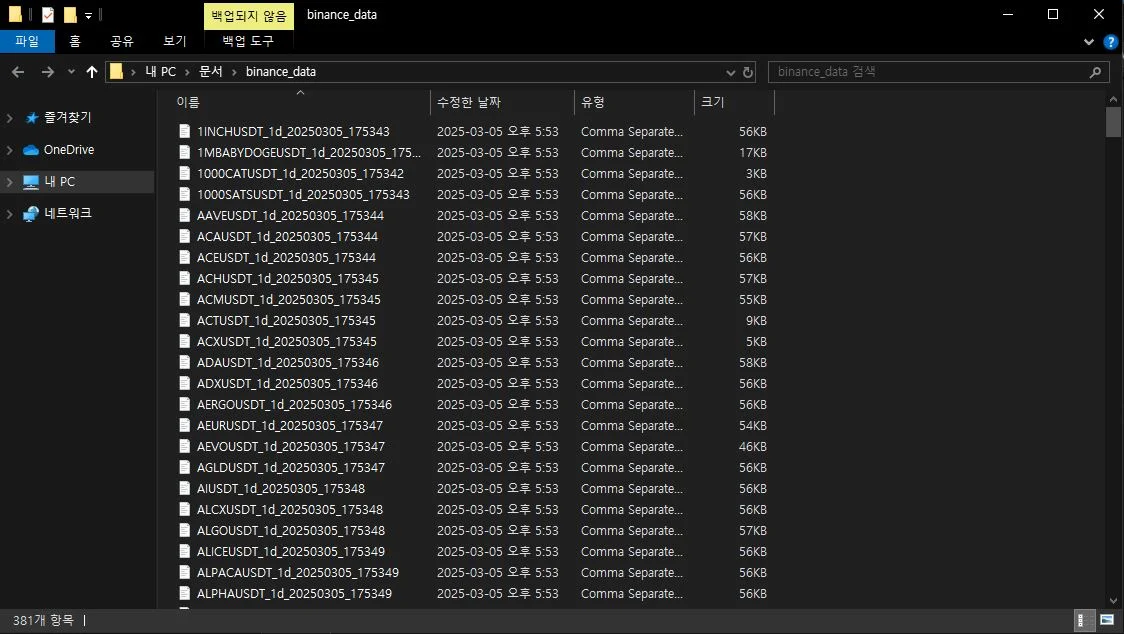Click the ACXUSDT file icon
This screenshot has height=634, width=1124.
(184, 341)
